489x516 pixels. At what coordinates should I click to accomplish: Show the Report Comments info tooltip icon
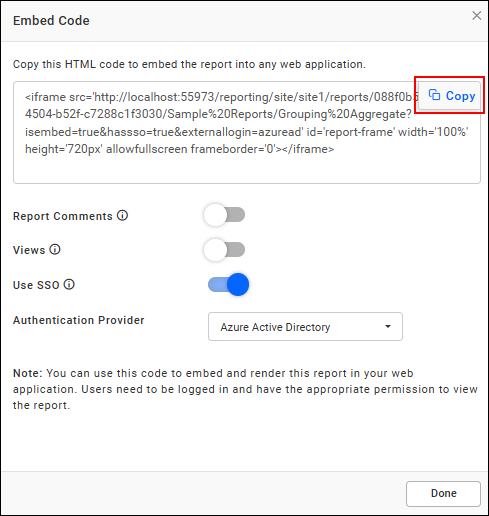(x=122, y=216)
